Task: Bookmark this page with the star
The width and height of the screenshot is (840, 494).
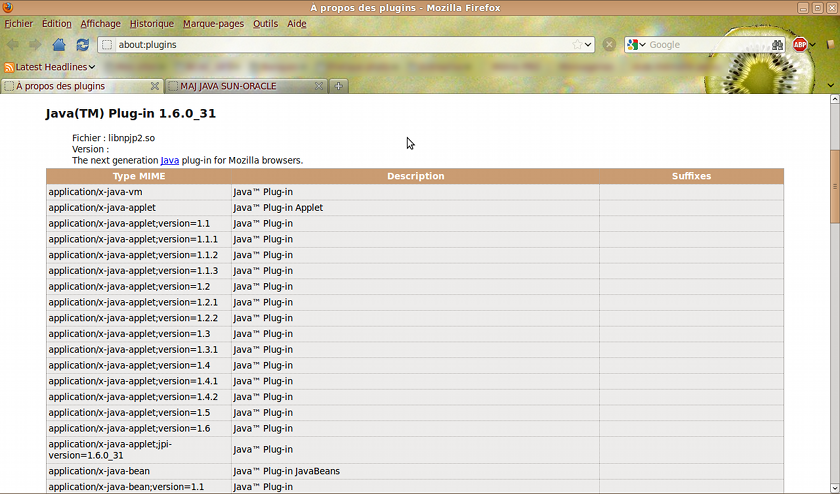Action: coord(577,45)
